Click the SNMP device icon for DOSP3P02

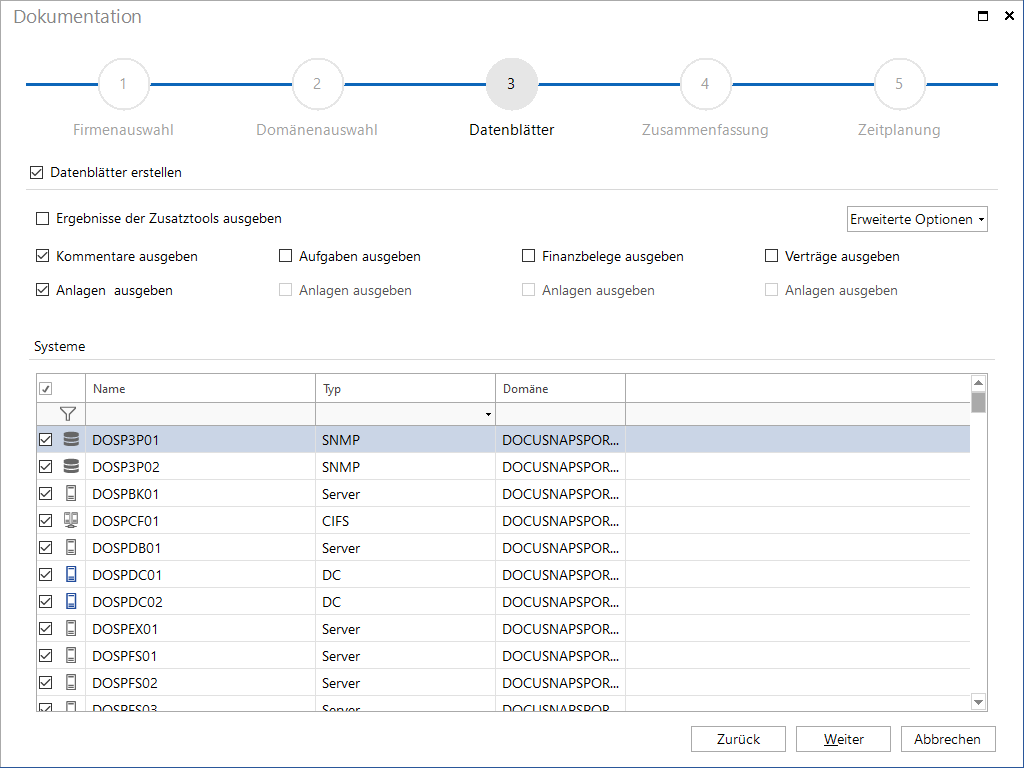[71, 466]
